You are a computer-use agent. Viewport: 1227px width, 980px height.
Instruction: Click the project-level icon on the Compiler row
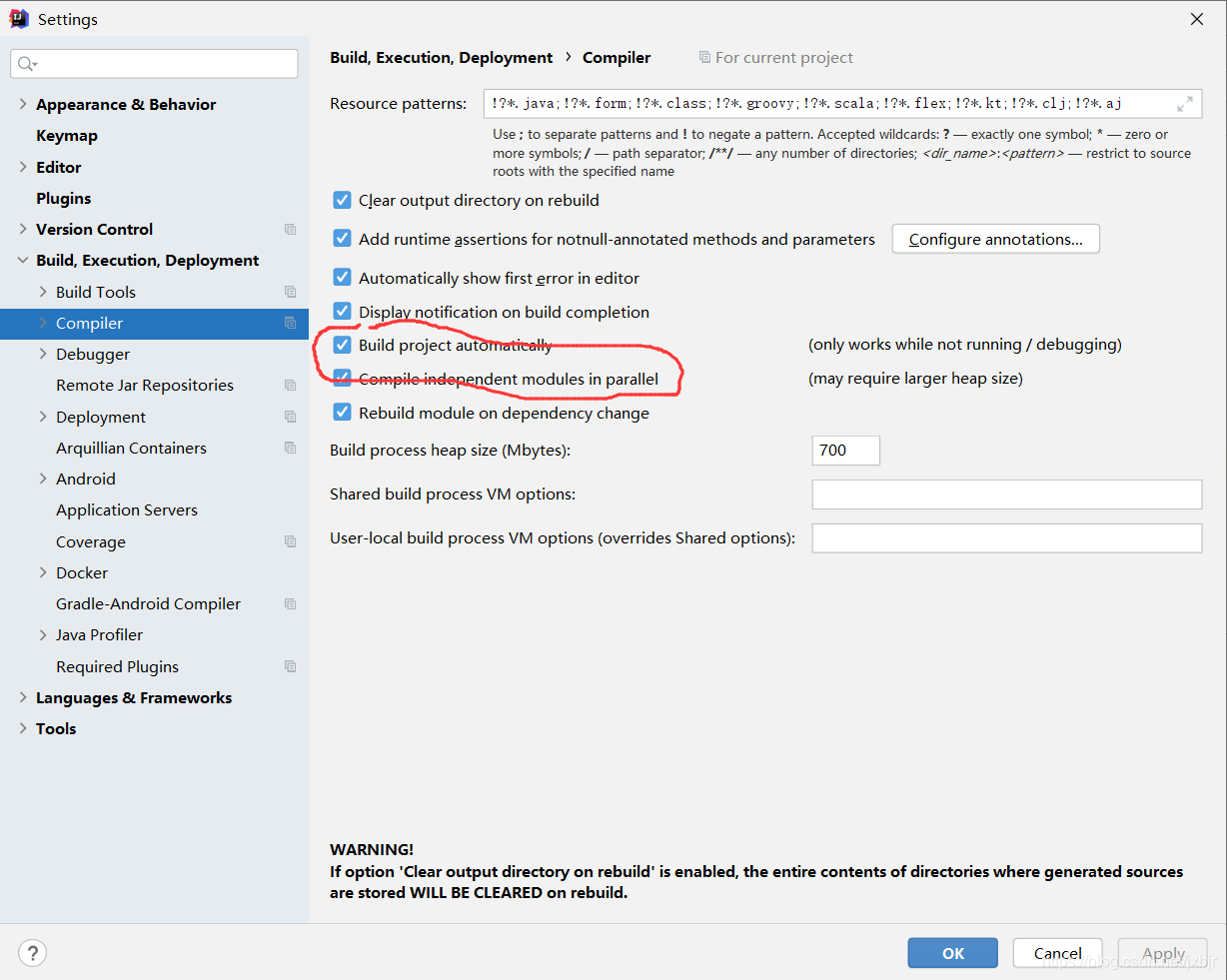(x=290, y=323)
